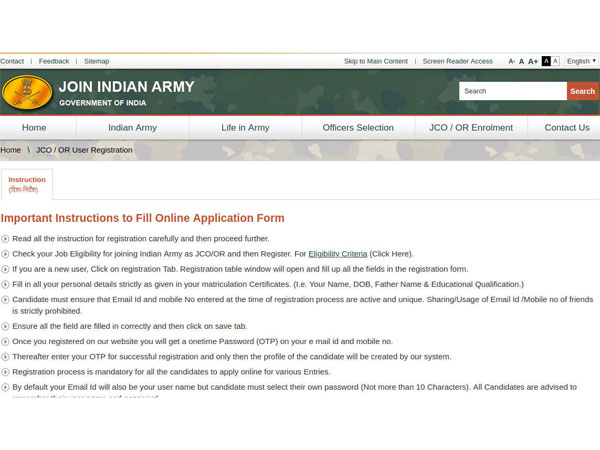600x450 pixels.
Task: Switch to white standard theme icon
Action: tap(555, 61)
